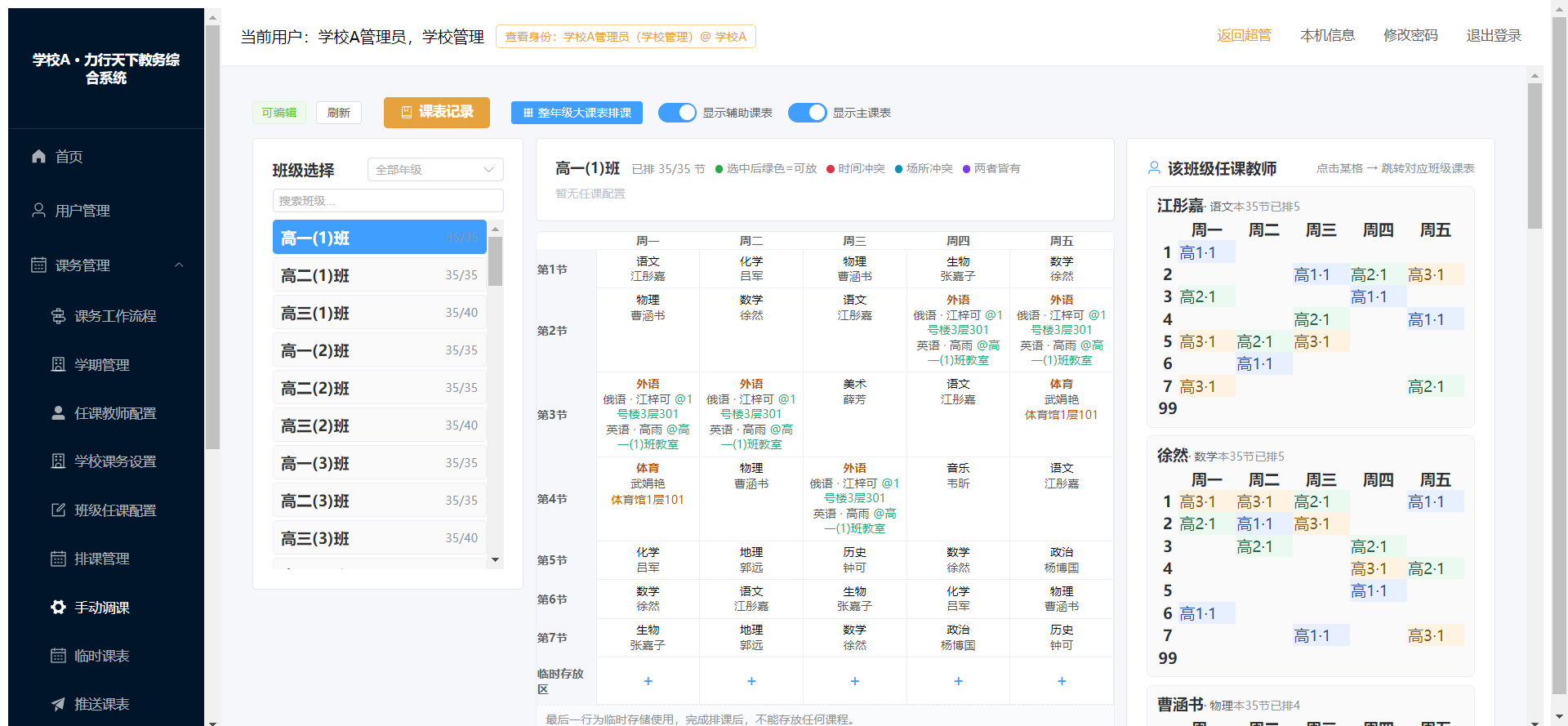Image resolution: width=1568 pixels, height=726 pixels.
Task: Select 高二(1)班 in class list
Action: tap(380, 275)
